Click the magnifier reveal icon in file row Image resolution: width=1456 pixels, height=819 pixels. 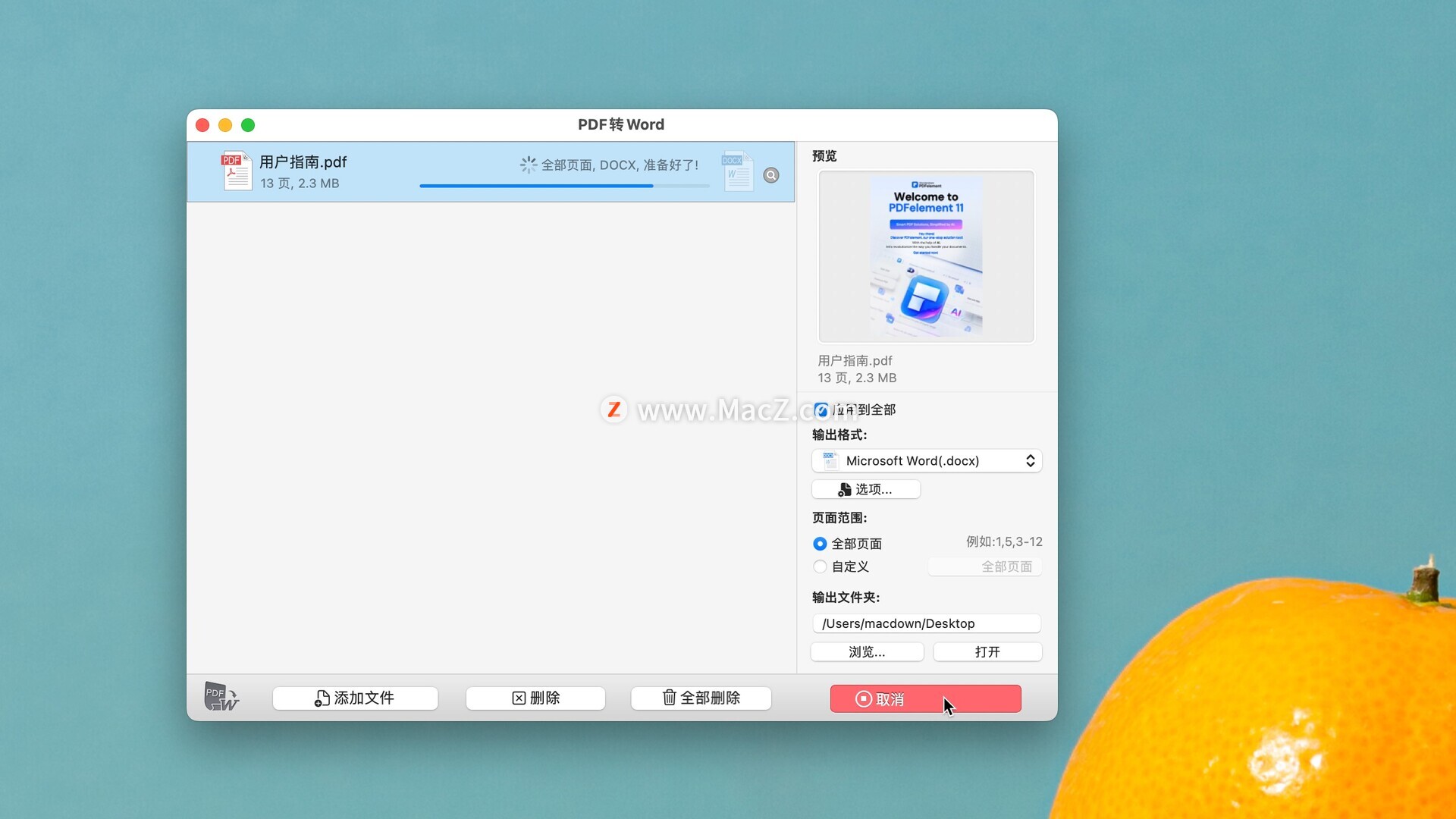pos(771,175)
